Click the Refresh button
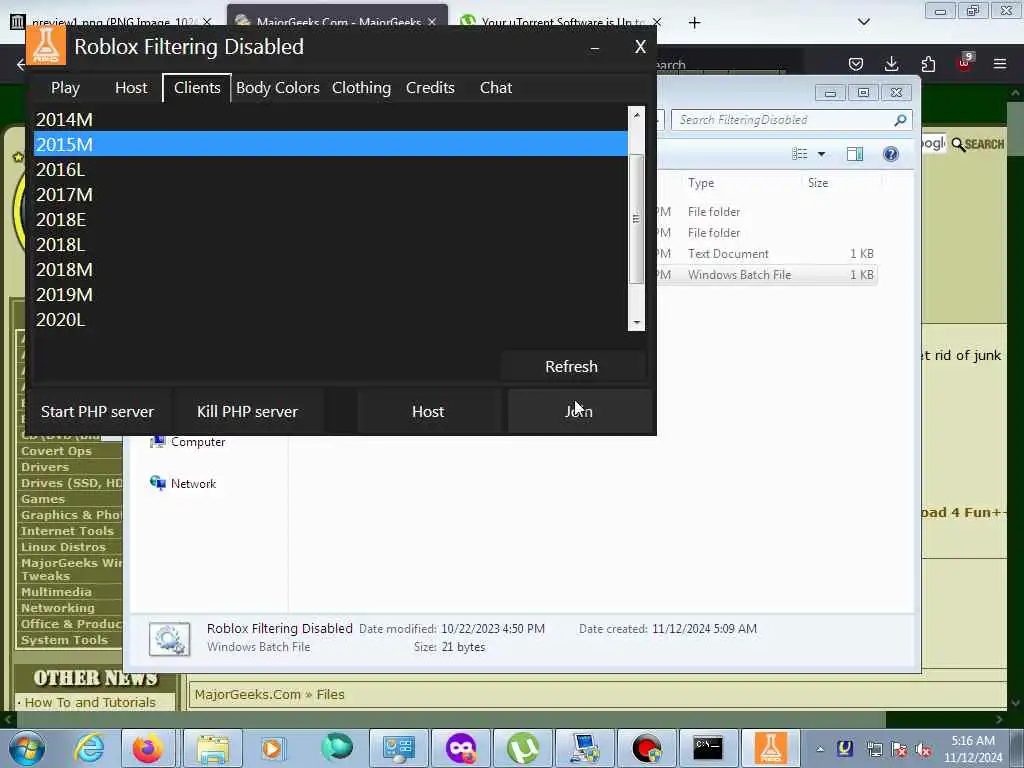Viewport: 1024px width, 768px height. [572, 366]
